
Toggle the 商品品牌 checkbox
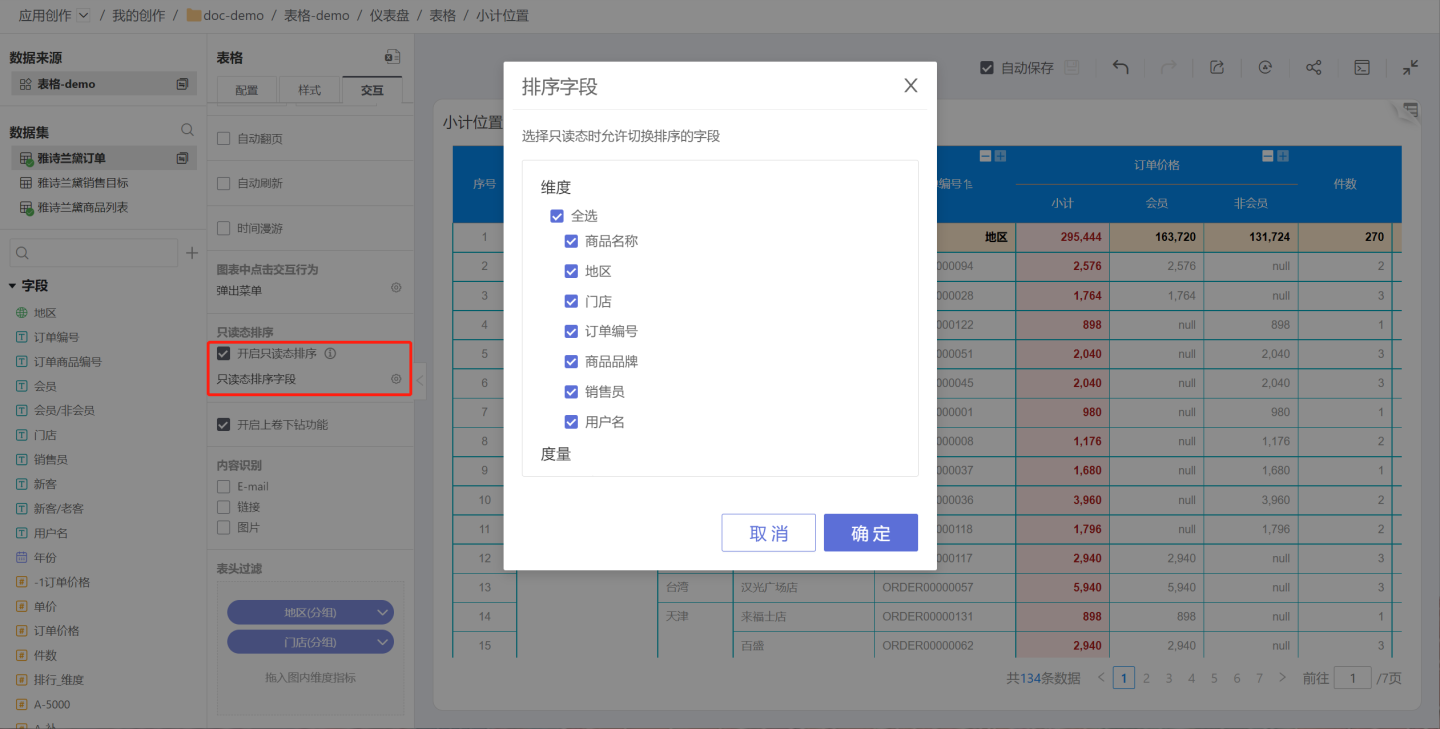[571, 362]
